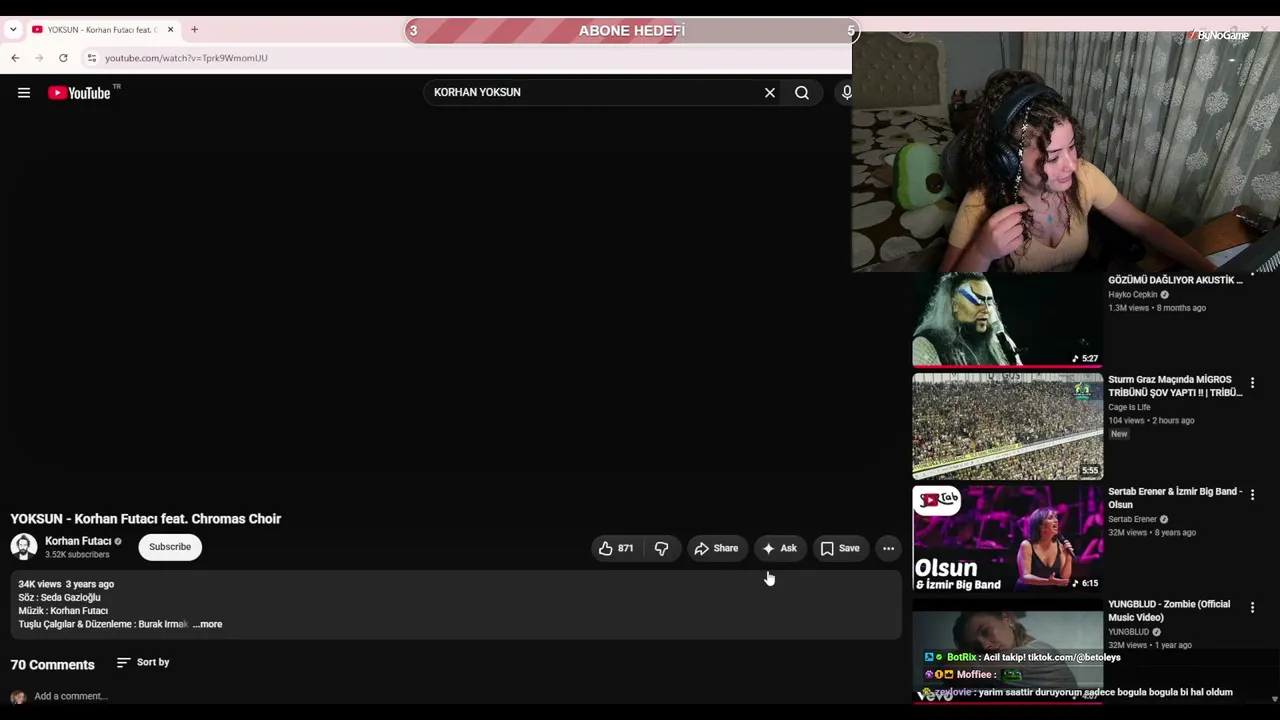Subscribe to Korhan Futacı channel
Image resolution: width=1280 pixels, height=720 pixels.
click(170, 547)
